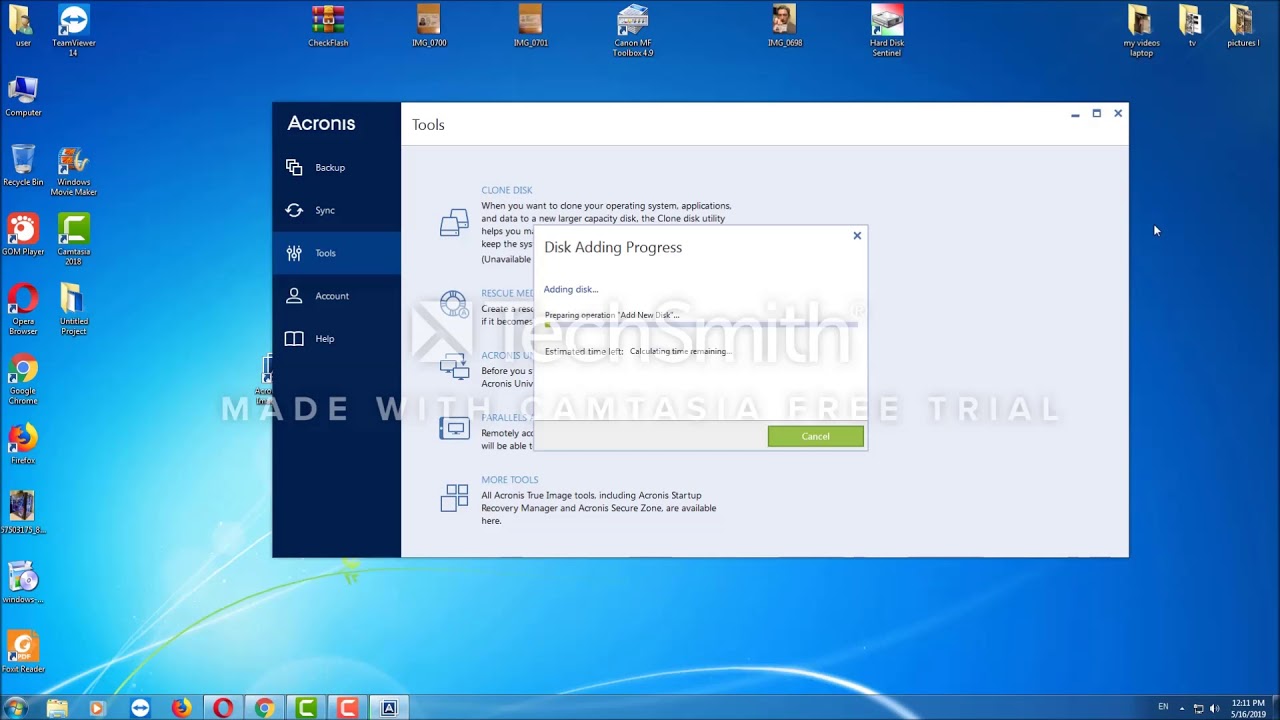1280x720 pixels.
Task: Open Windows Media Player from taskbar
Action: [x=97, y=708]
